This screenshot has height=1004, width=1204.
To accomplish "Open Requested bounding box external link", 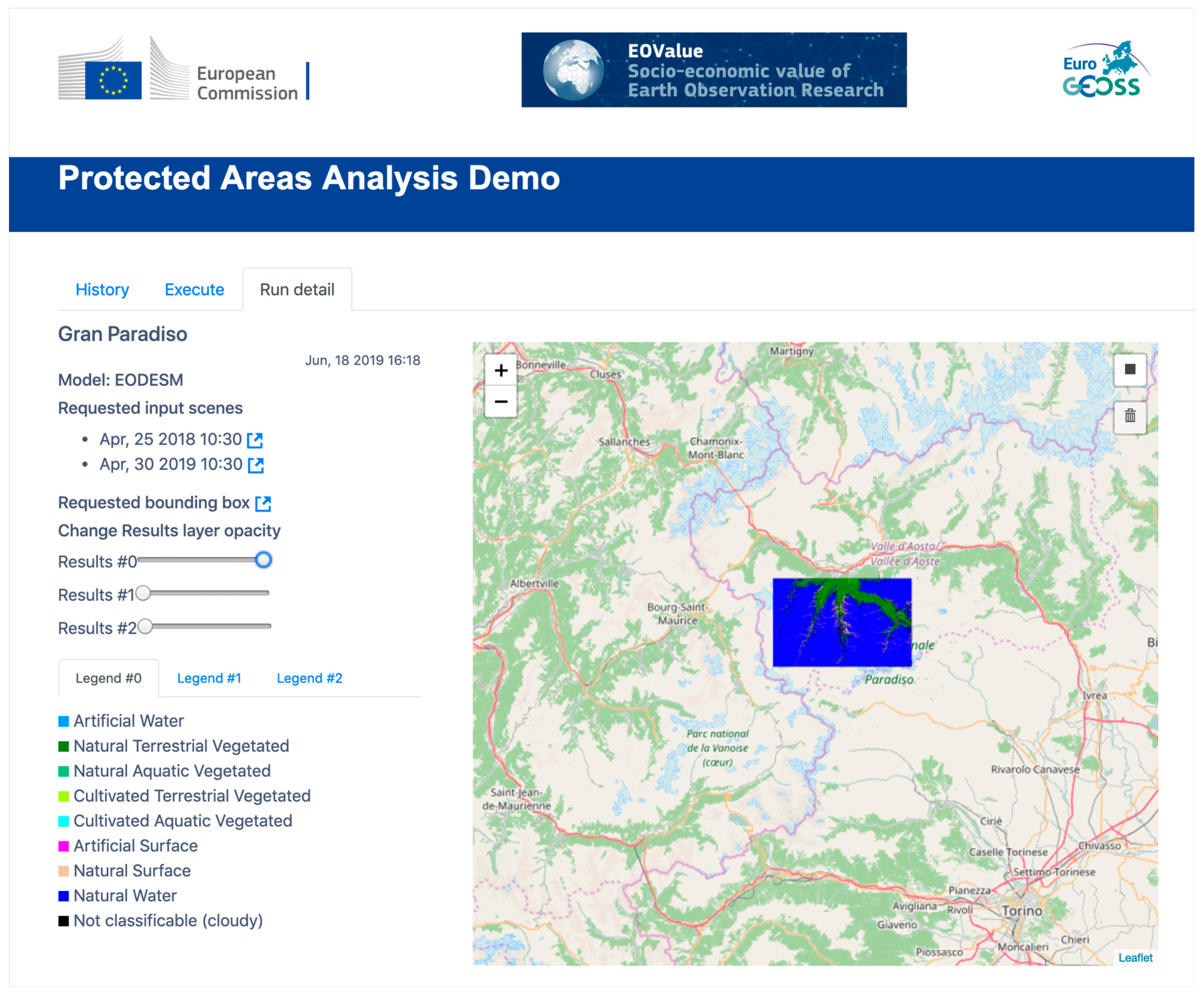I will click(263, 503).
